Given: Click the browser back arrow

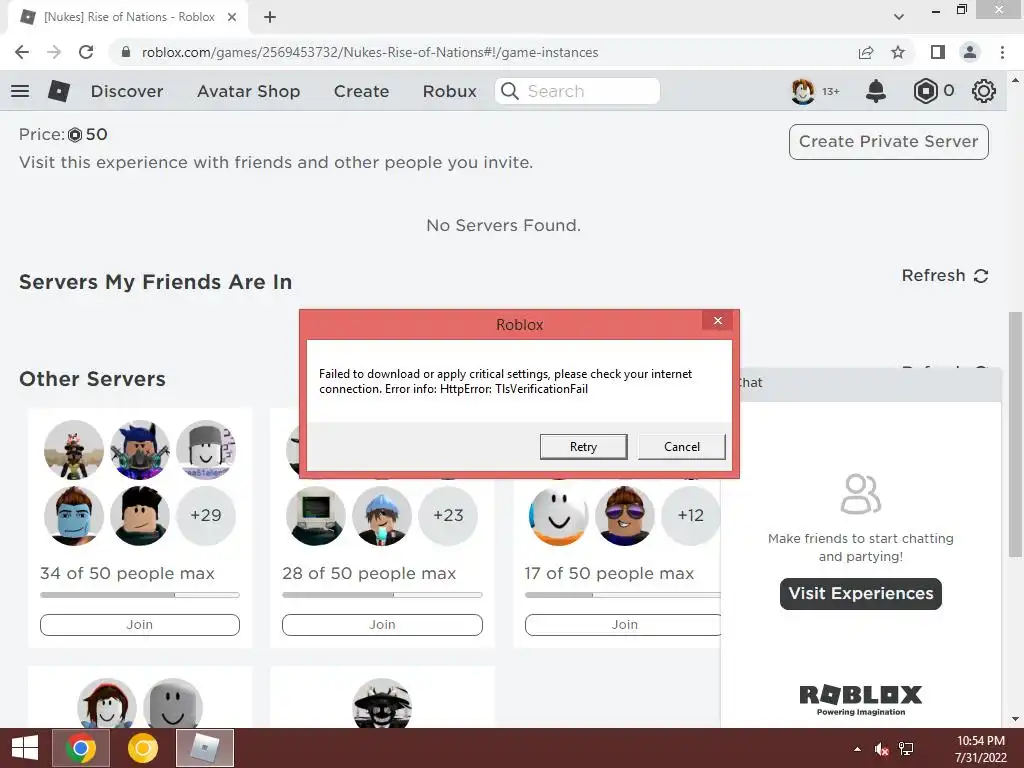Looking at the screenshot, I should click(22, 52).
